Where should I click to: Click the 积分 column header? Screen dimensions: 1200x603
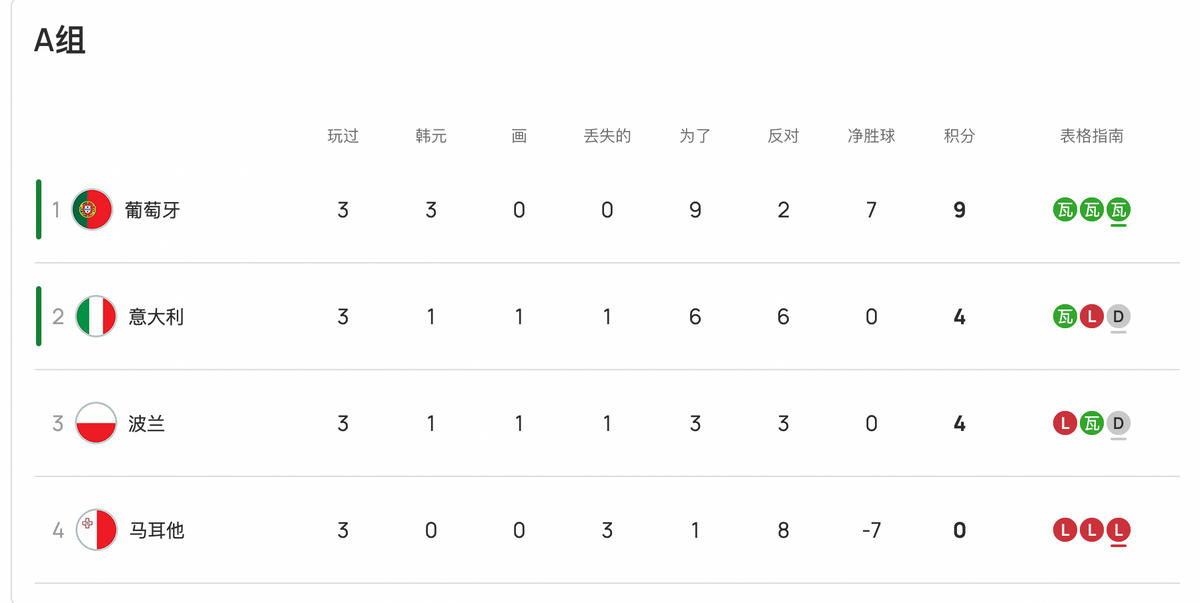click(x=959, y=136)
